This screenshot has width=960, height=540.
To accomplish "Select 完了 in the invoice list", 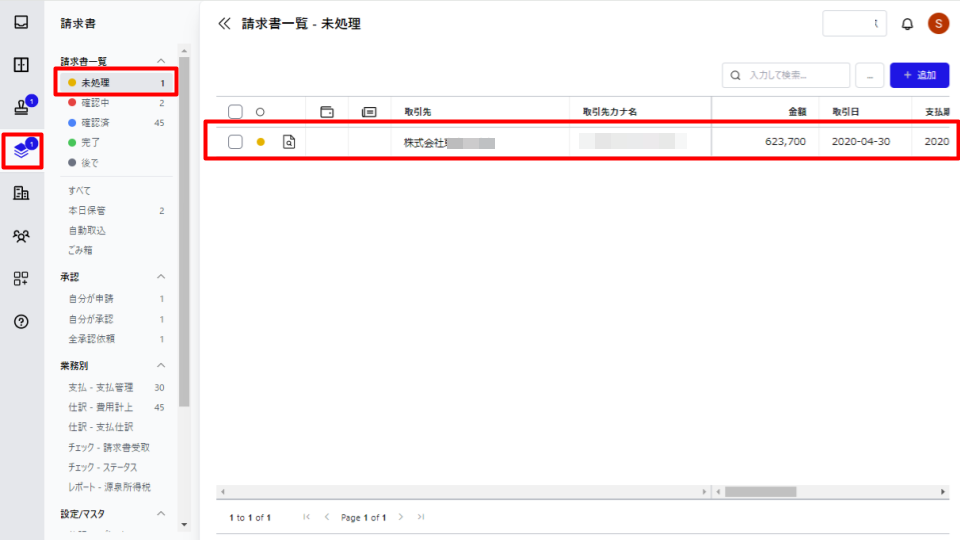I will pyautogui.click(x=116, y=143).
